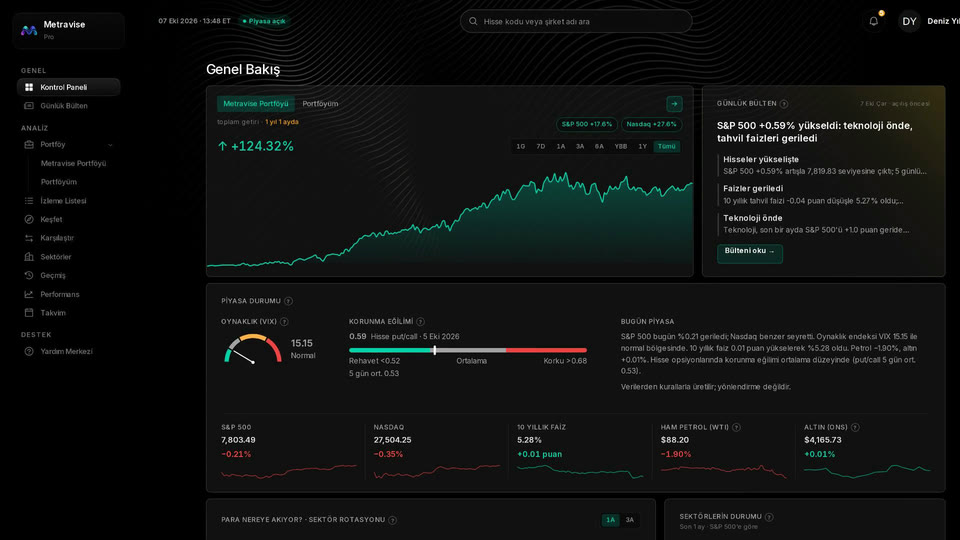
Task: Open Günlük Bülten menu item
Action: pyautogui.click(x=69, y=105)
